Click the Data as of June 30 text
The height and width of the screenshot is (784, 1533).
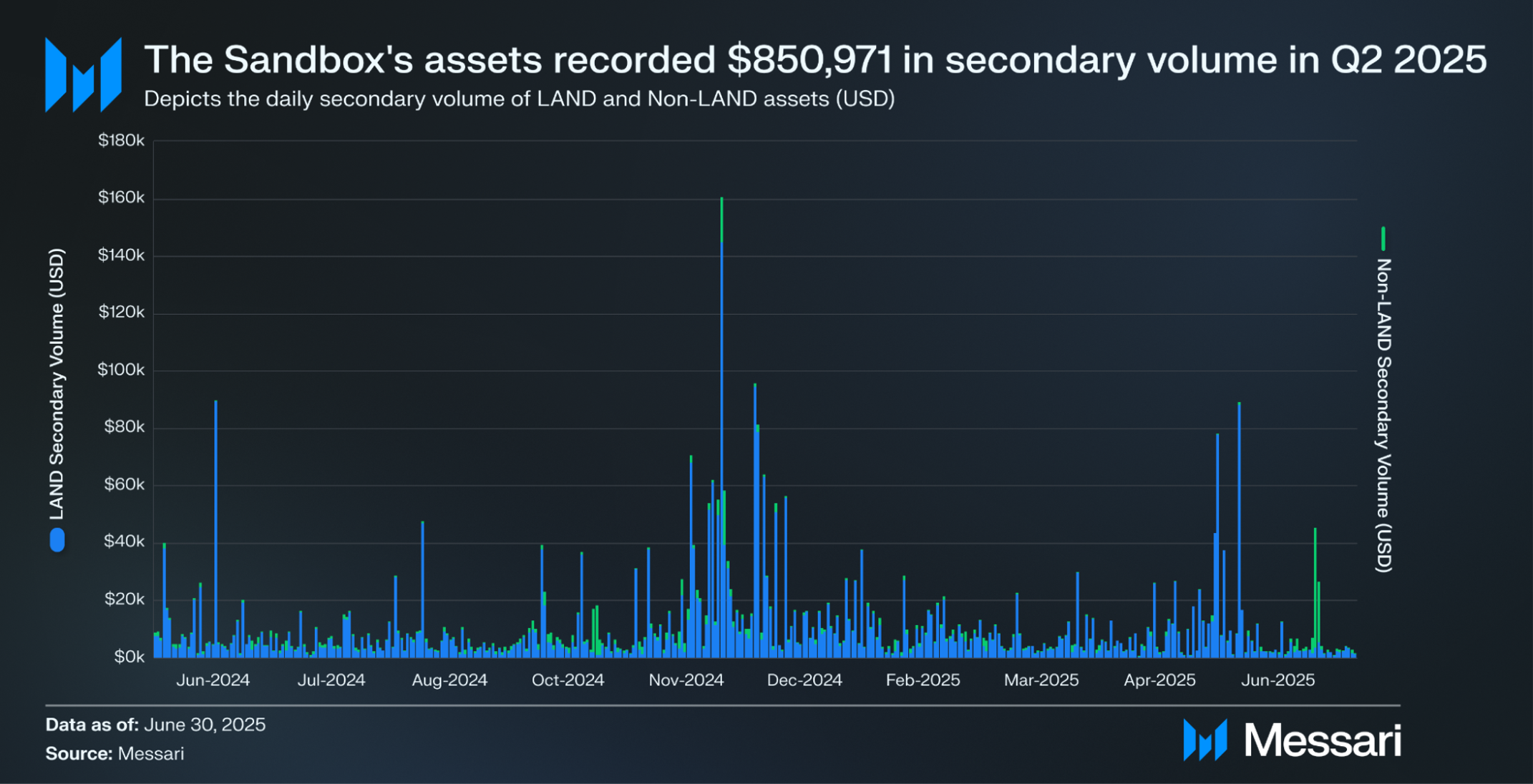[155, 725]
